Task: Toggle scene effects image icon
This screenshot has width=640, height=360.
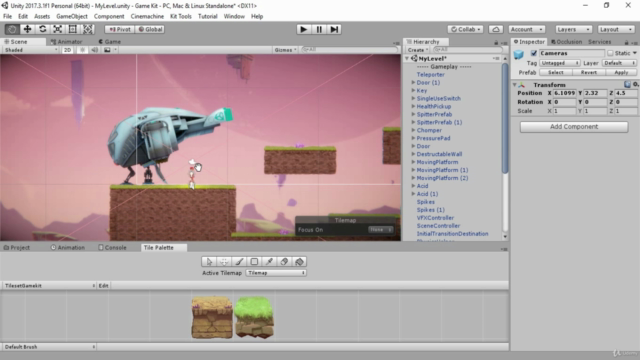Action: (x=107, y=50)
